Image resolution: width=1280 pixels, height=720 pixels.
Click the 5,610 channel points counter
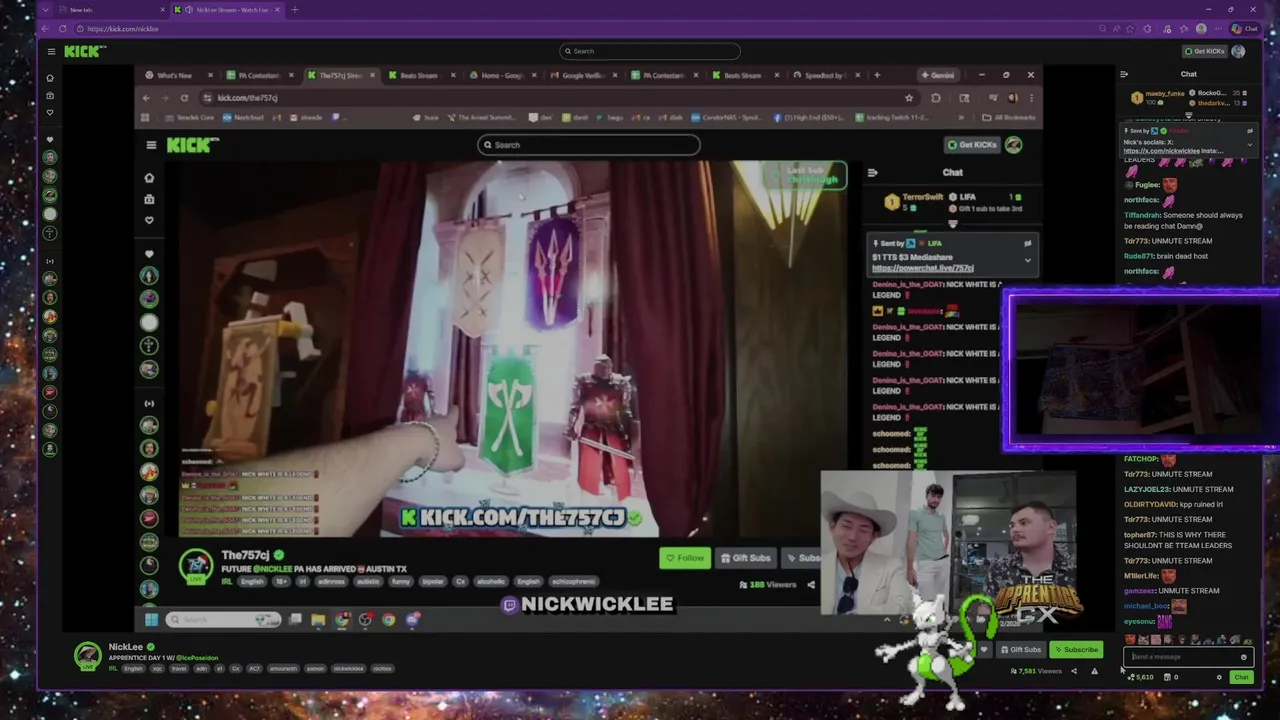point(1141,678)
